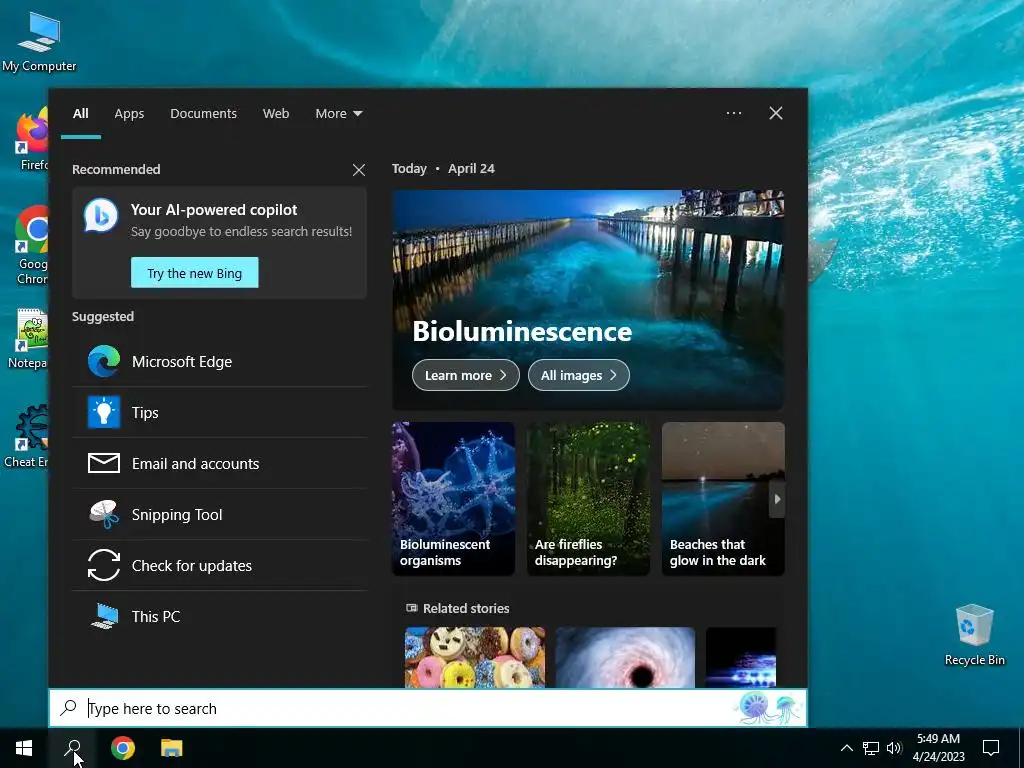Open the notification action center icon
The height and width of the screenshot is (768, 1024).
tap(991, 748)
